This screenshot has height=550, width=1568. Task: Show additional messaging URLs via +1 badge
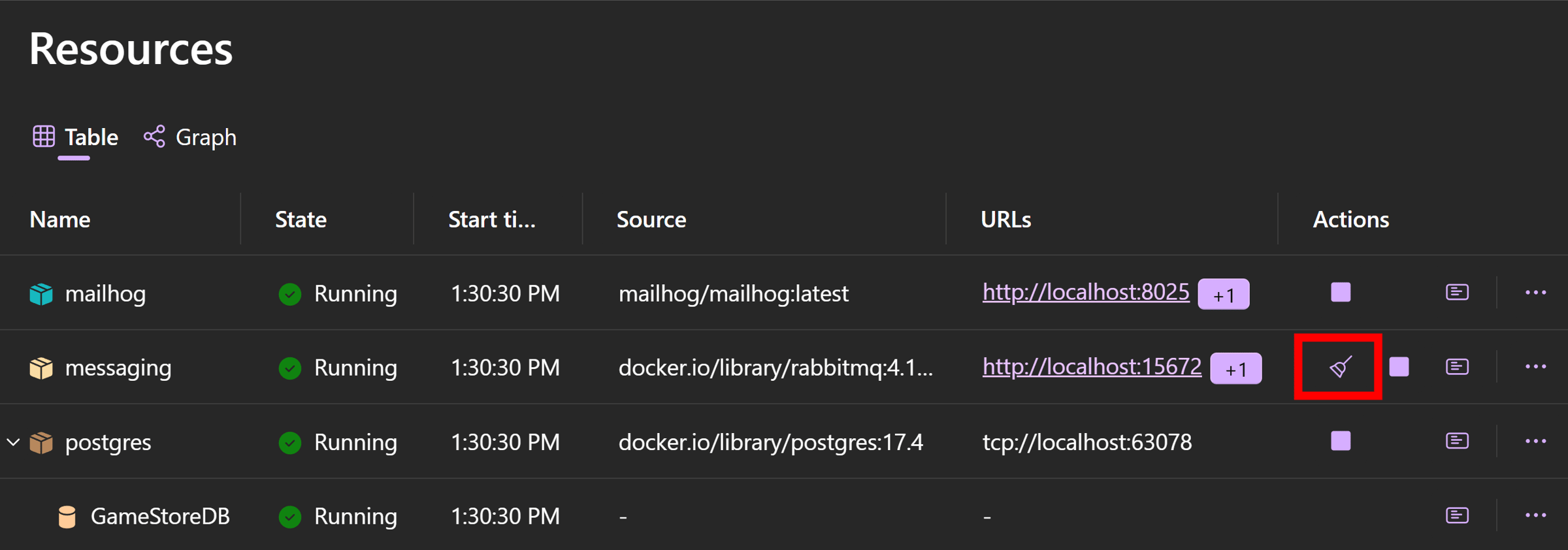pos(1236,369)
